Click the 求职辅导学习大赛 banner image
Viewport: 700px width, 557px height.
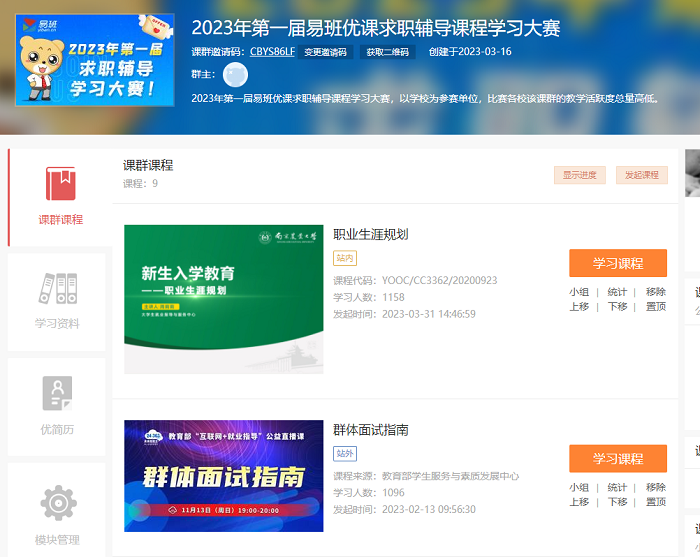[95, 60]
